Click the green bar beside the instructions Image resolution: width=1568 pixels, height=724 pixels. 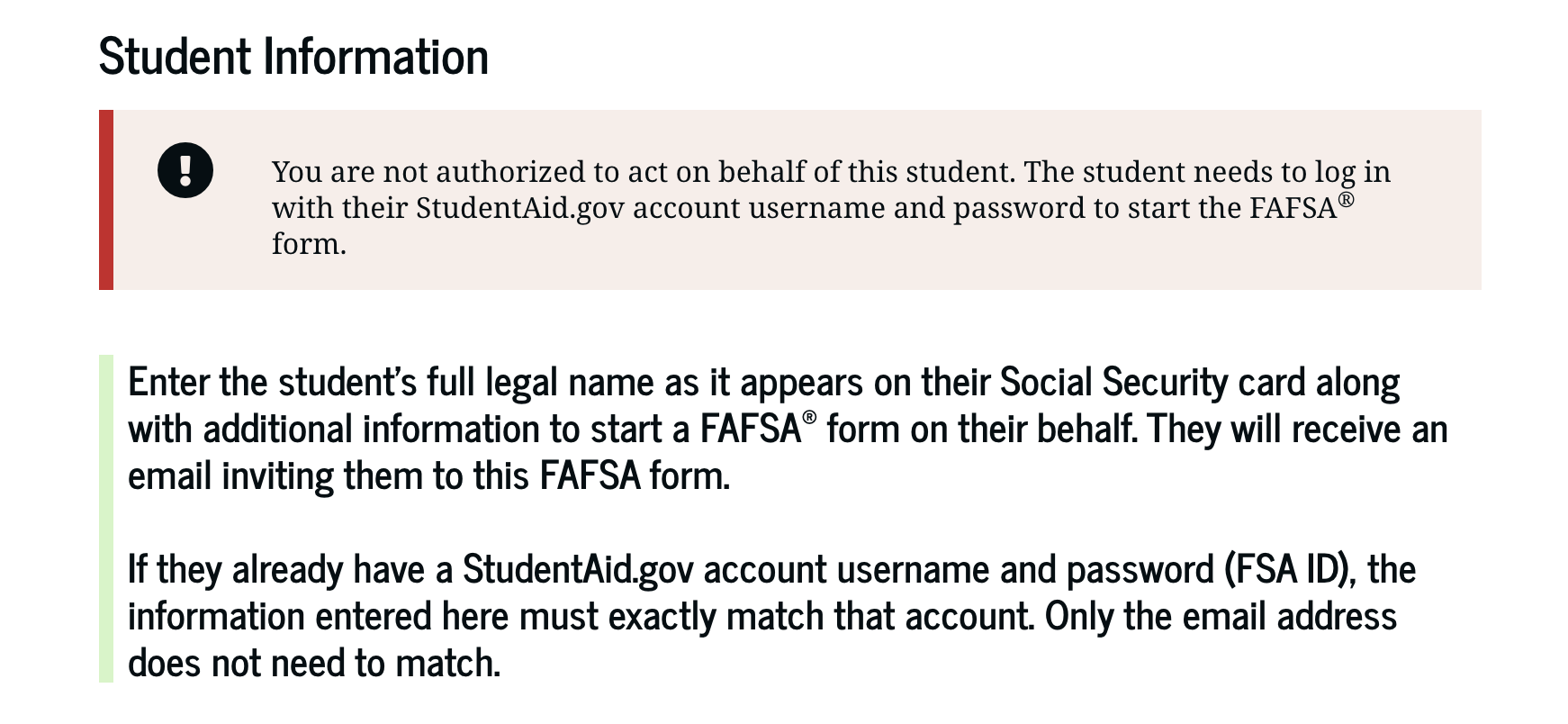pos(106,519)
